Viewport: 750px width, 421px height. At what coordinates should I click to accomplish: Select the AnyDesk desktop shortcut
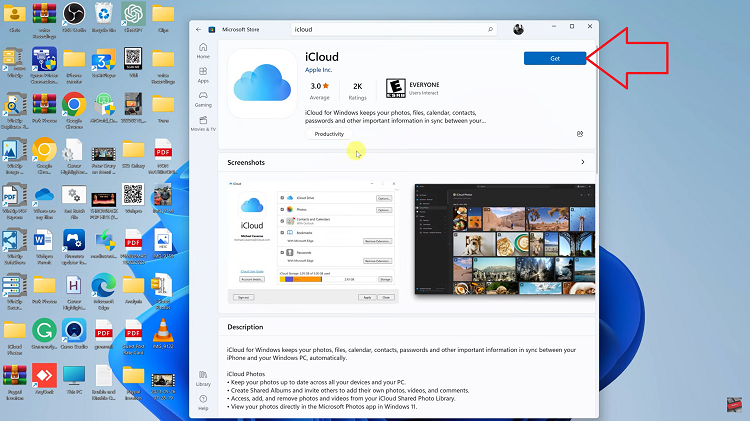coord(44,379)
